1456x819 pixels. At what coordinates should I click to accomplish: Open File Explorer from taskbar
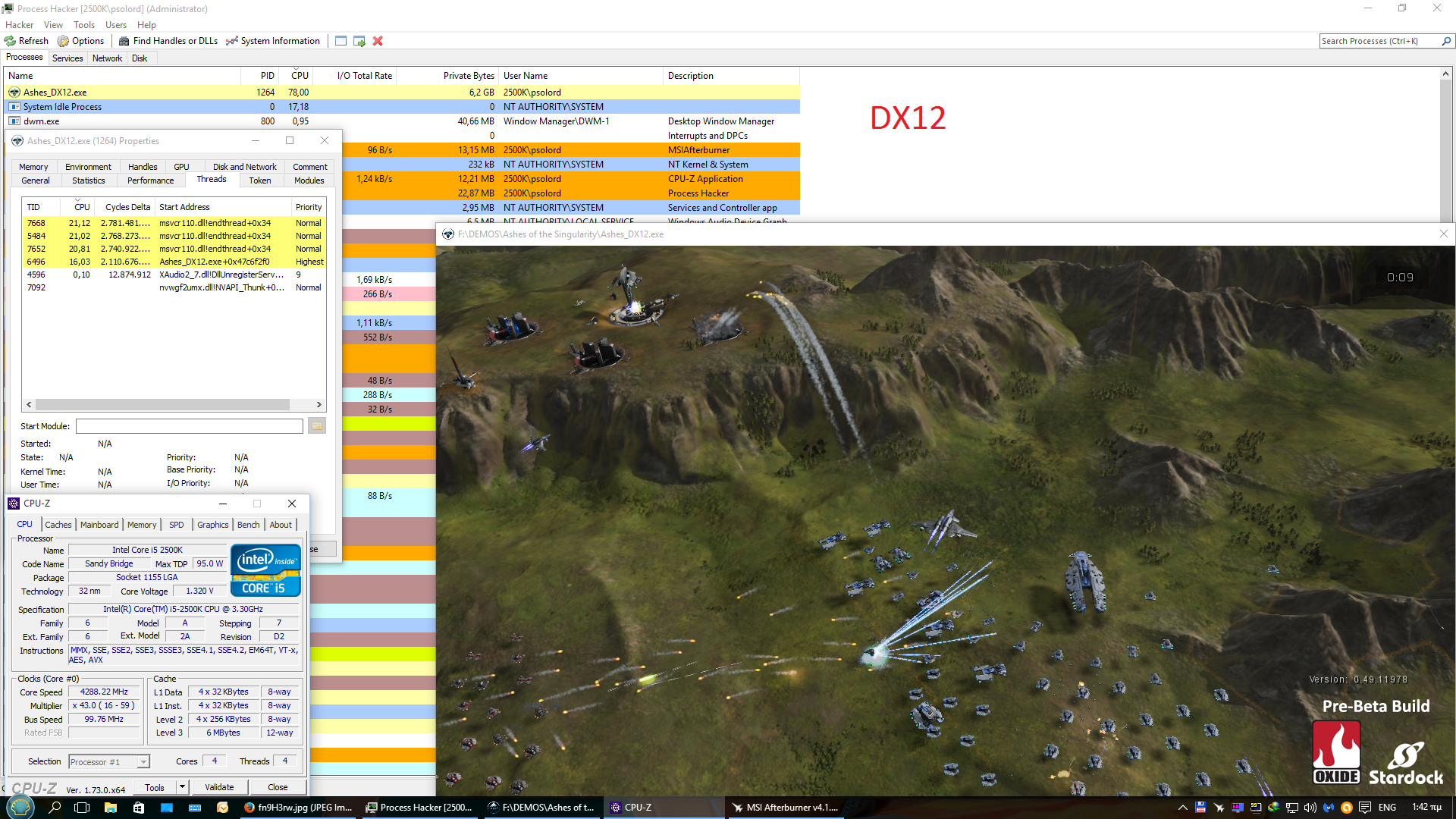tap(110, 808)
